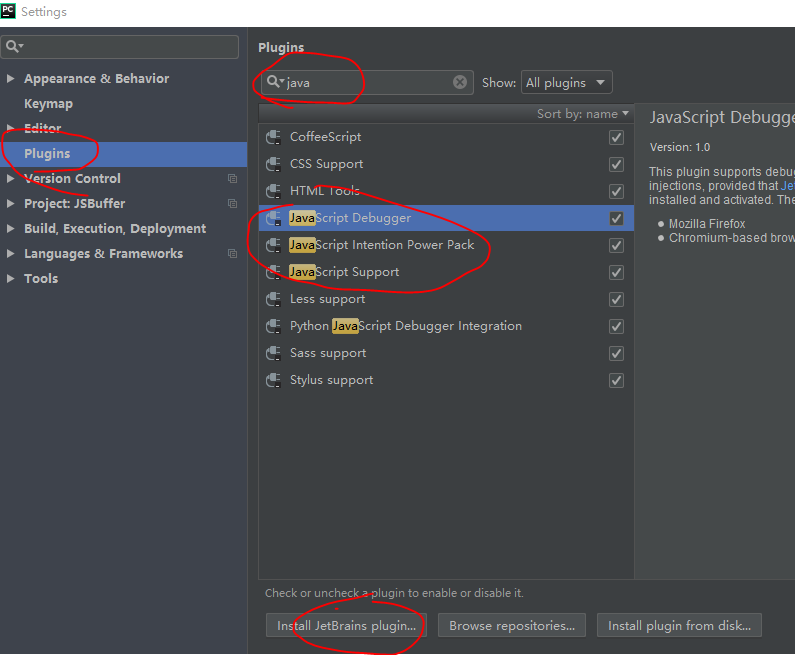Click the HTML Tools plugin icon

point(274,191)
